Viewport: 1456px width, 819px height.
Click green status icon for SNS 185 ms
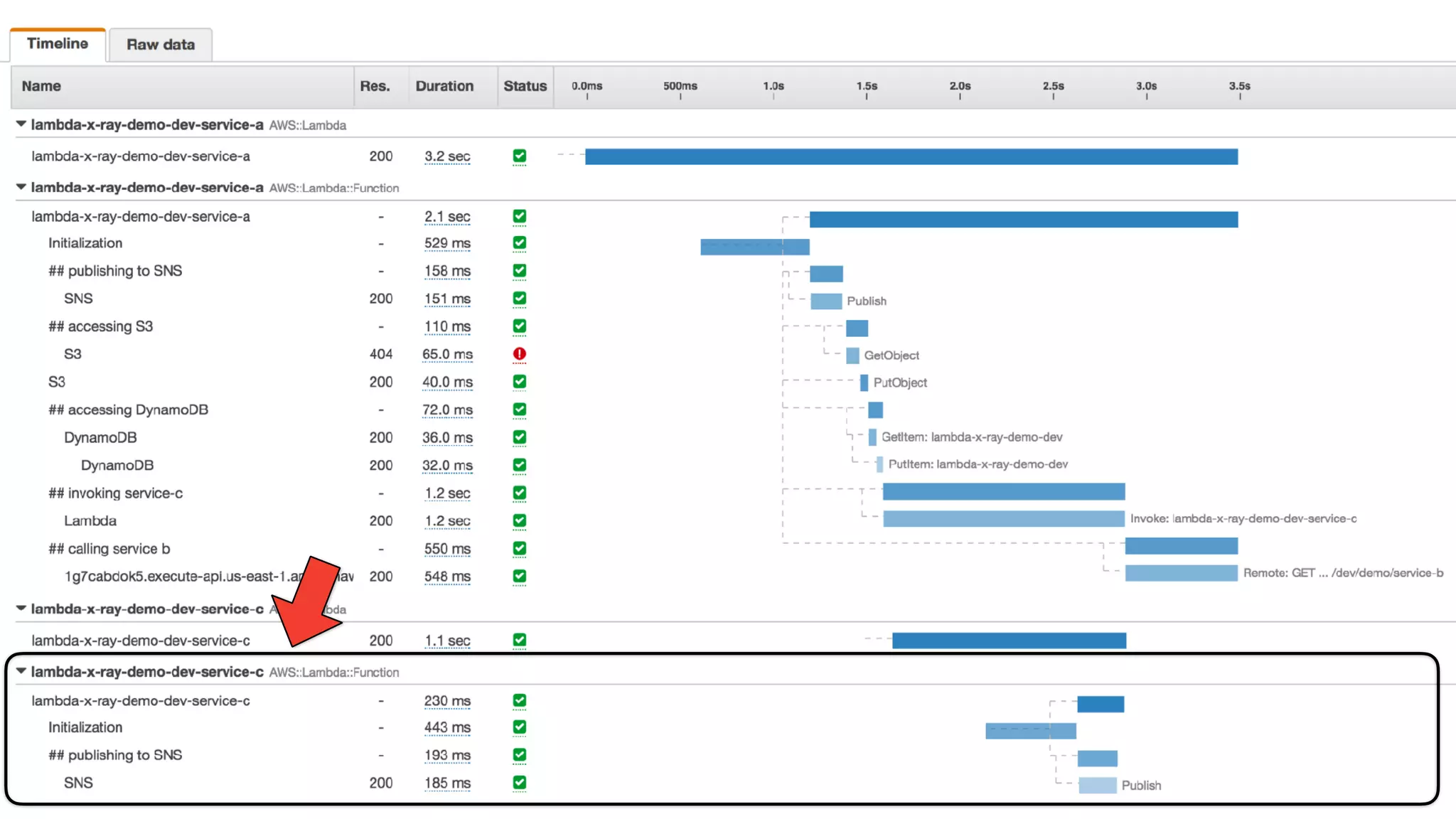pos(520,783)
